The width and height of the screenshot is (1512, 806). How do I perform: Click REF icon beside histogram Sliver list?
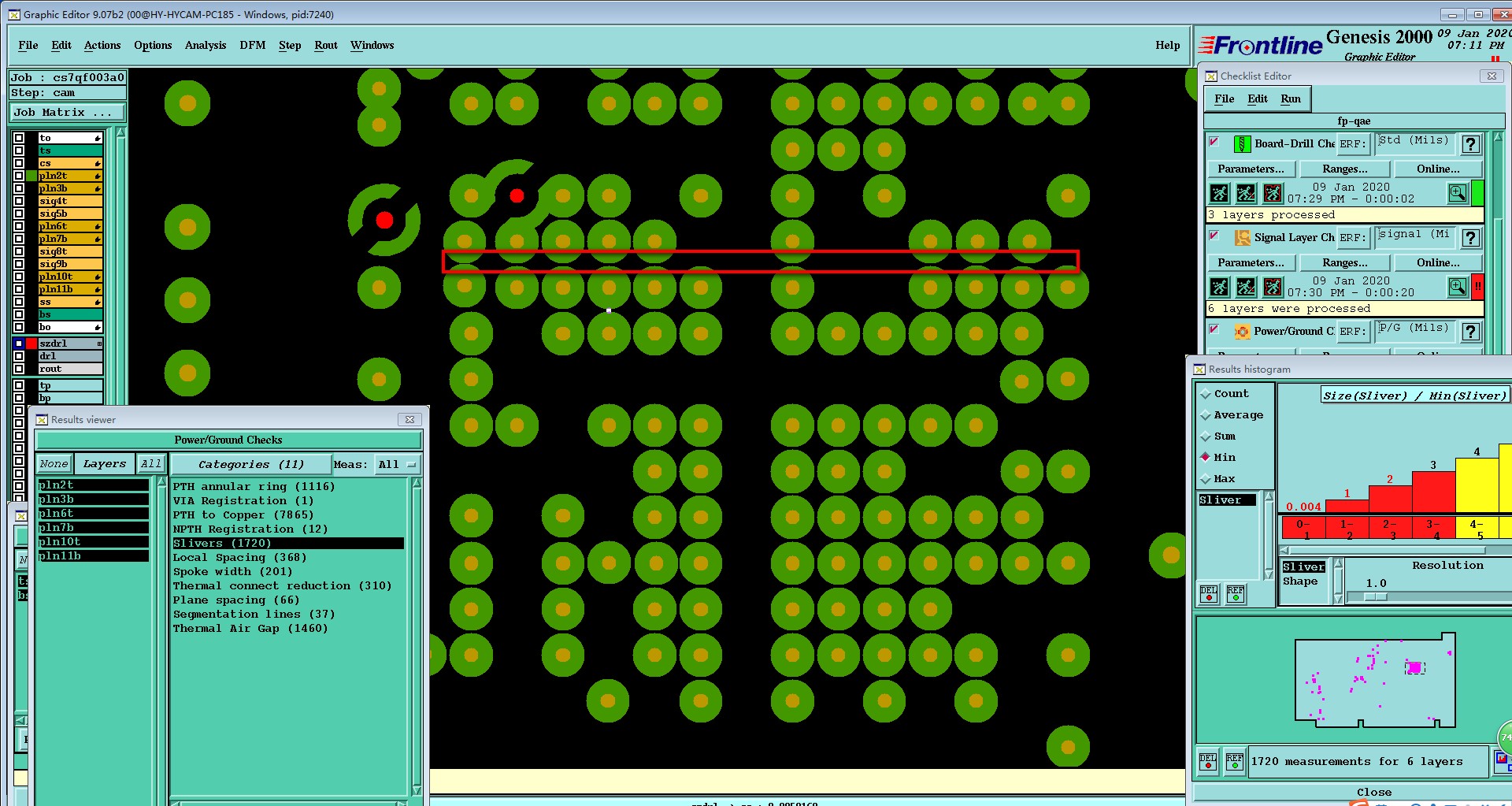click(1236, 594)
